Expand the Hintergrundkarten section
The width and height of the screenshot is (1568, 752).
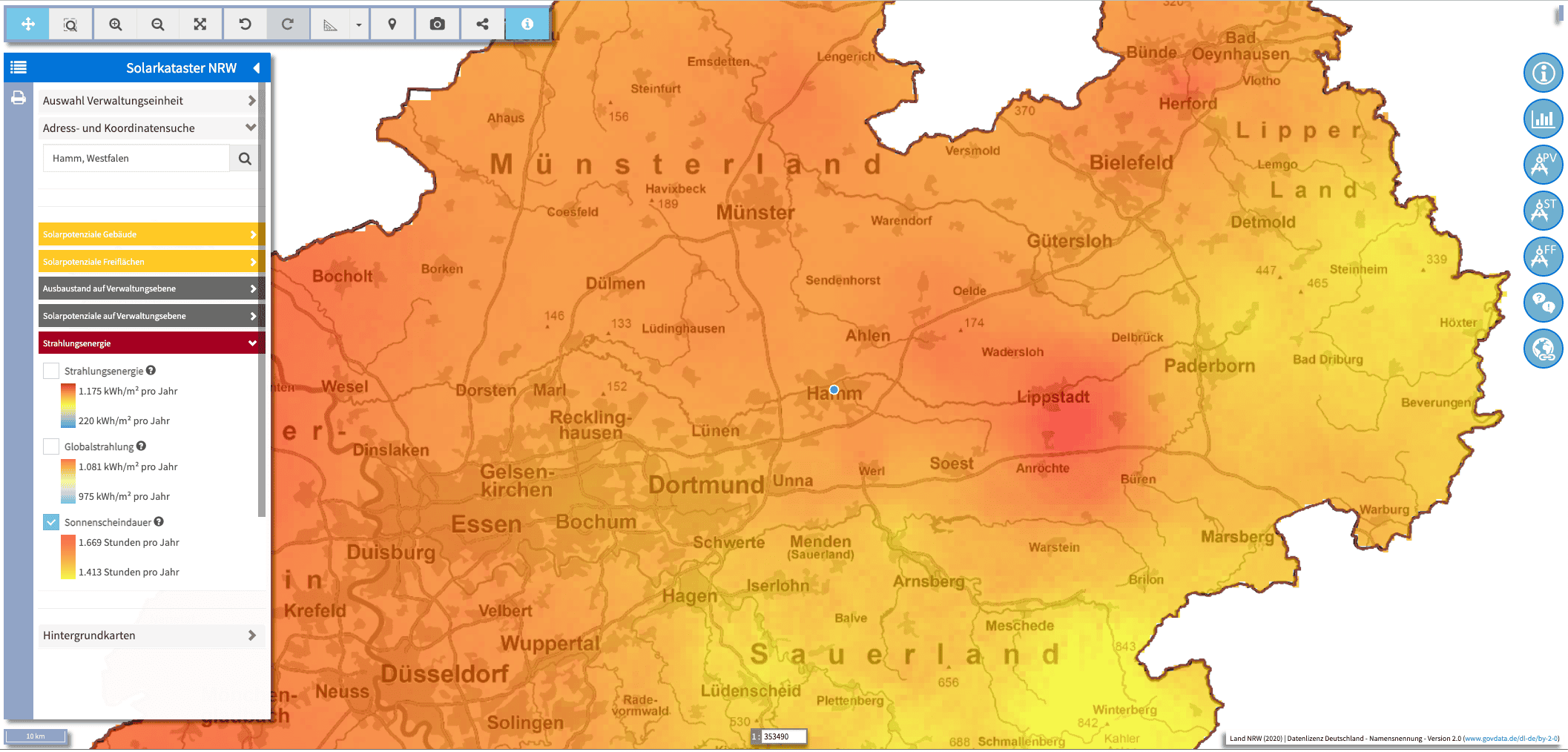[148, 636]
